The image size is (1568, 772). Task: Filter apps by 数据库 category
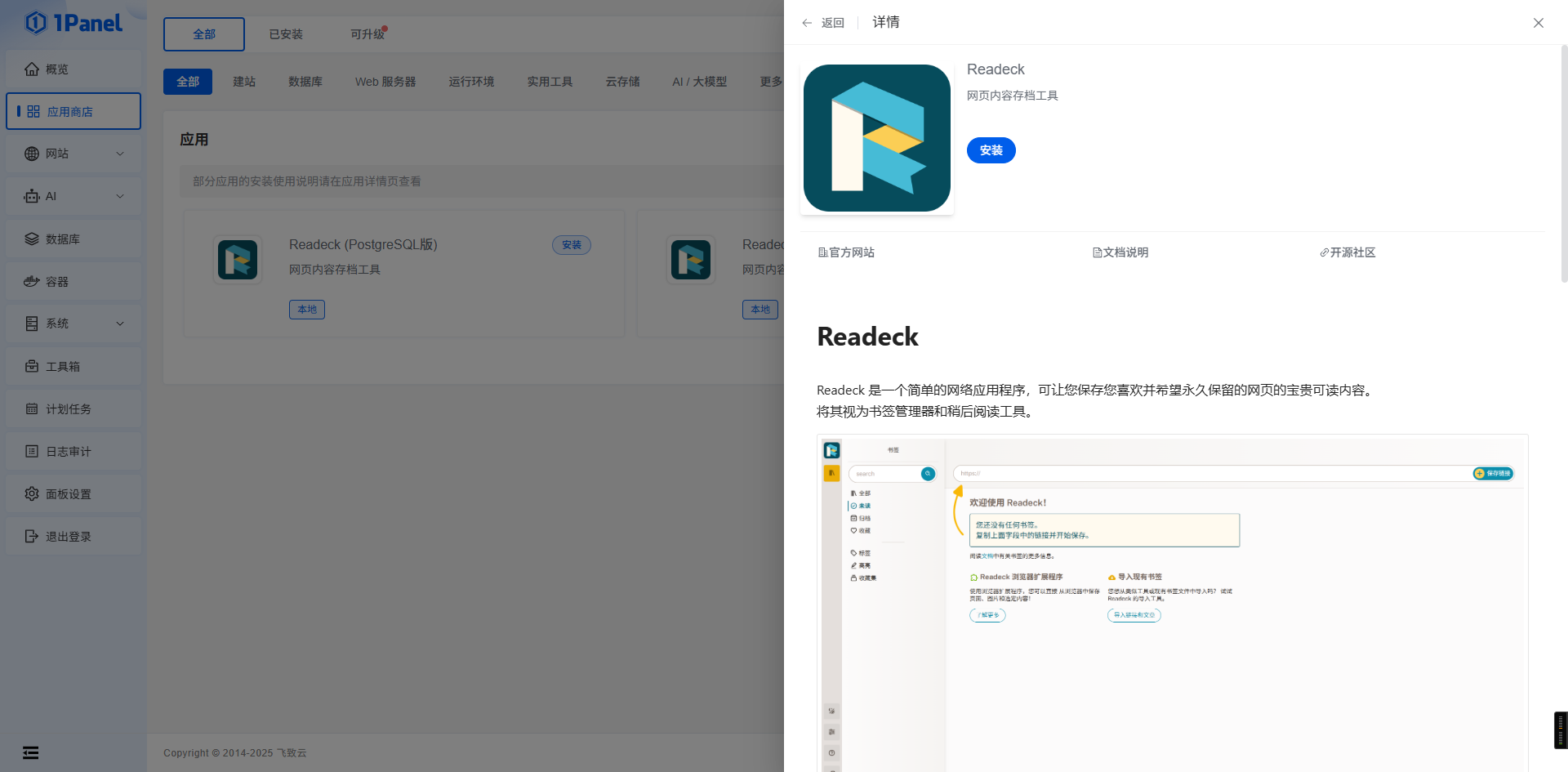pos(305,82)
